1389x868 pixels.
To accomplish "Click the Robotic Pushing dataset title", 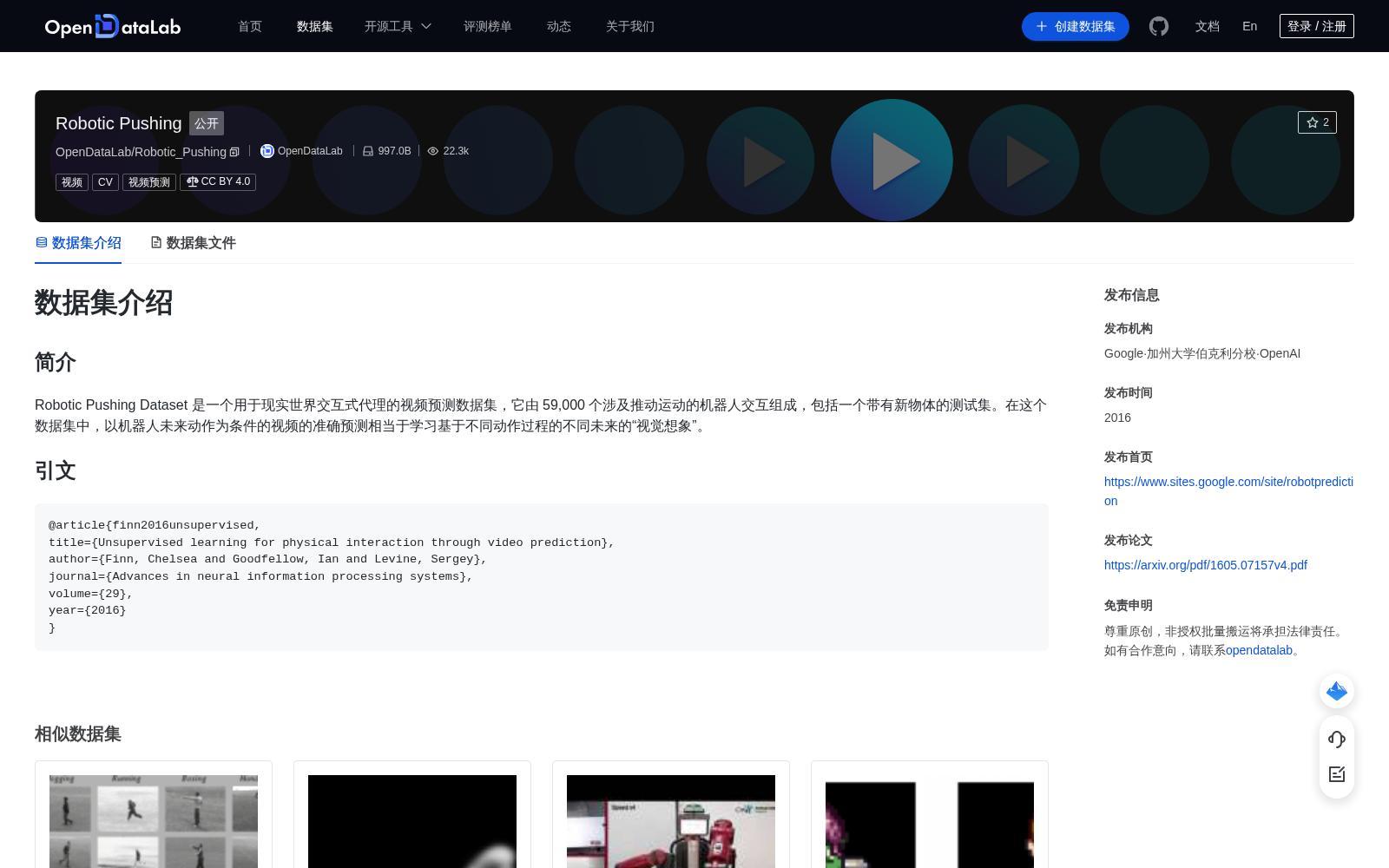I will point(119,123).
